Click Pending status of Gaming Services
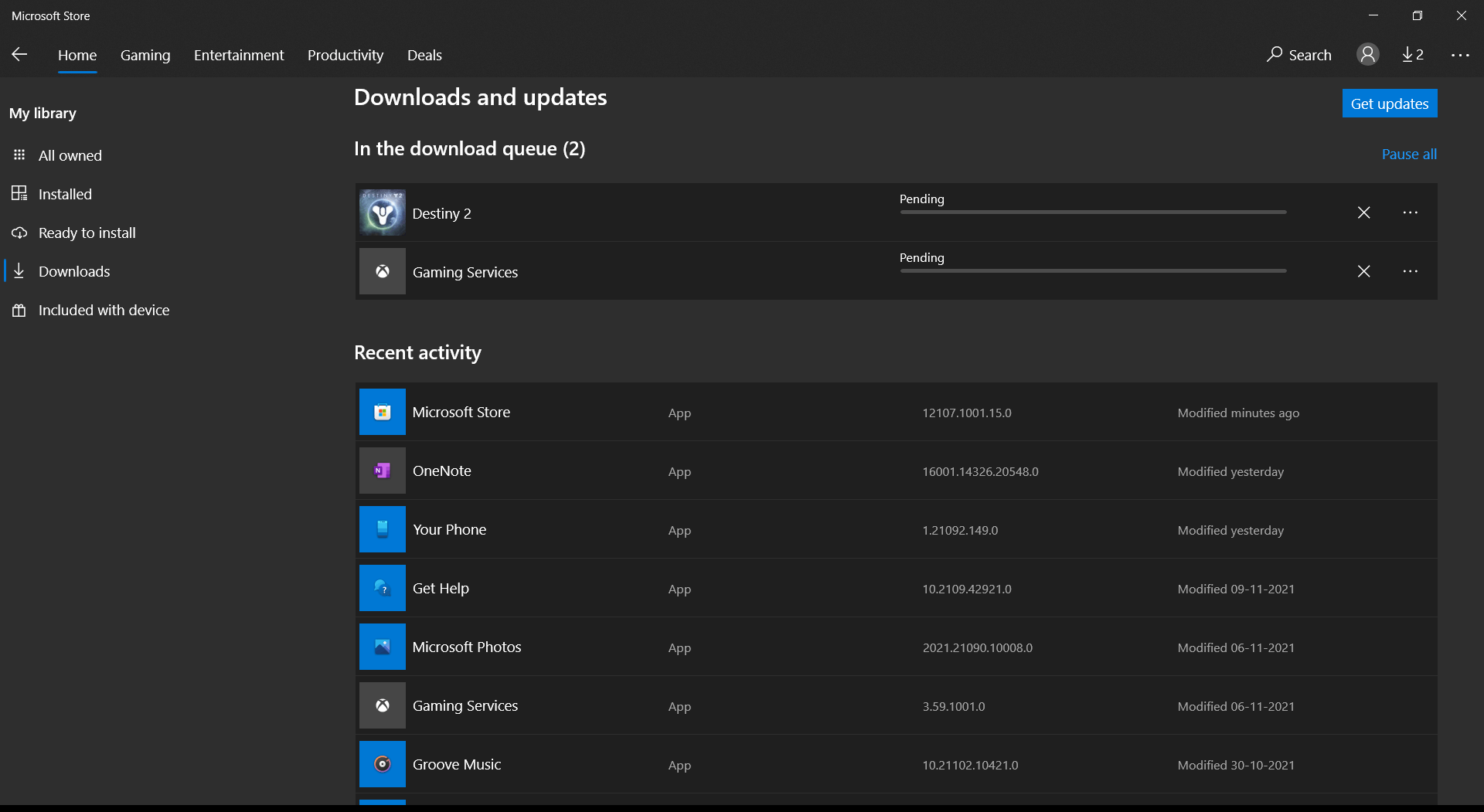The height and width of the screenshot is (812, 1484). [x=921, y=257]
